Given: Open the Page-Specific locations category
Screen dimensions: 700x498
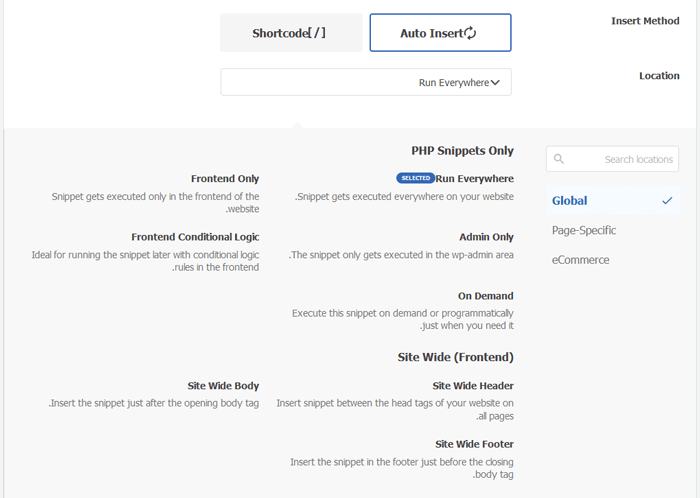Looking at the screenshot, I should tap(584, 230).
